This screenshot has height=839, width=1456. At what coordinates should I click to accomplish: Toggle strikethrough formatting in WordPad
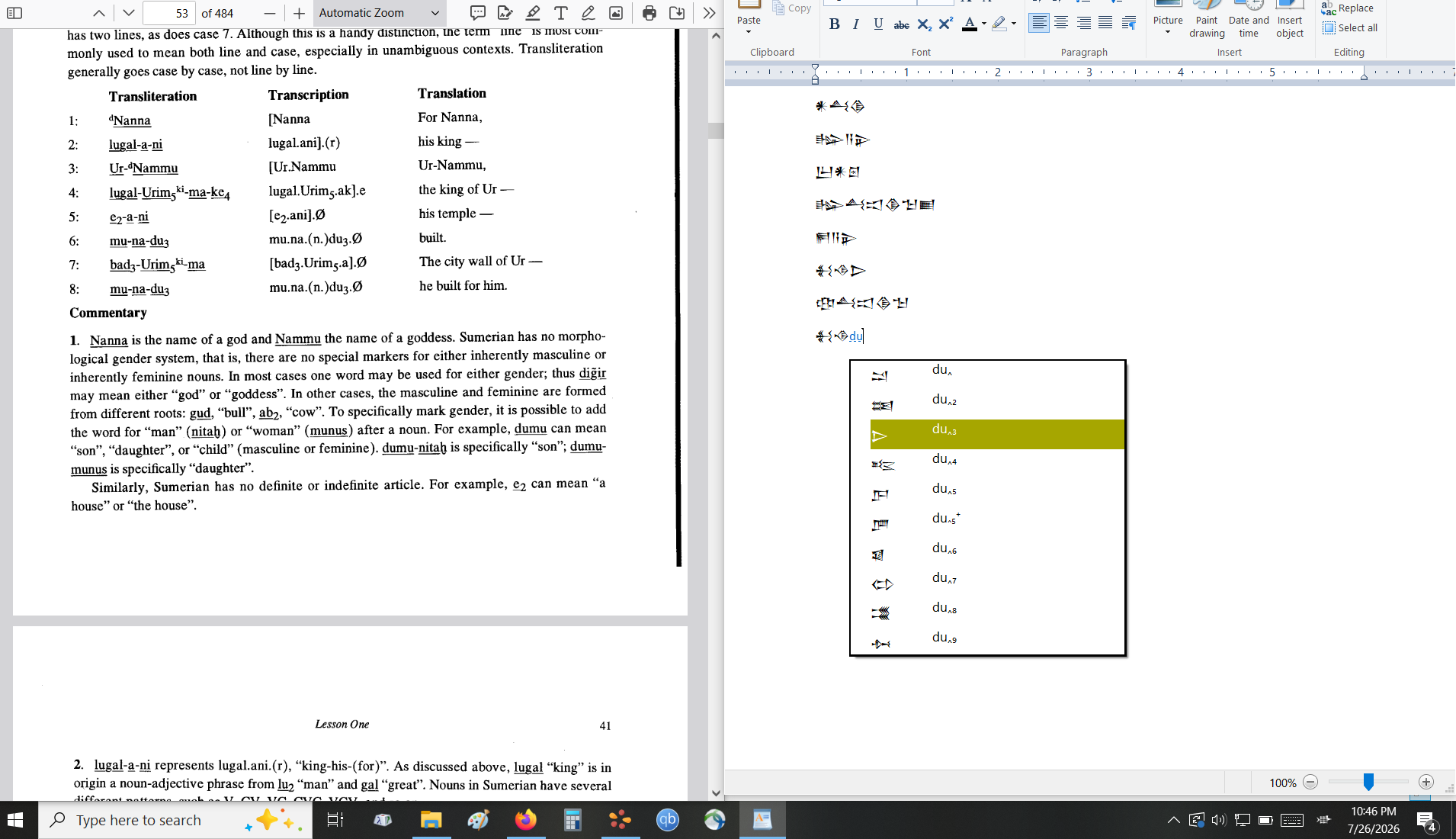[x=901, y=24]
